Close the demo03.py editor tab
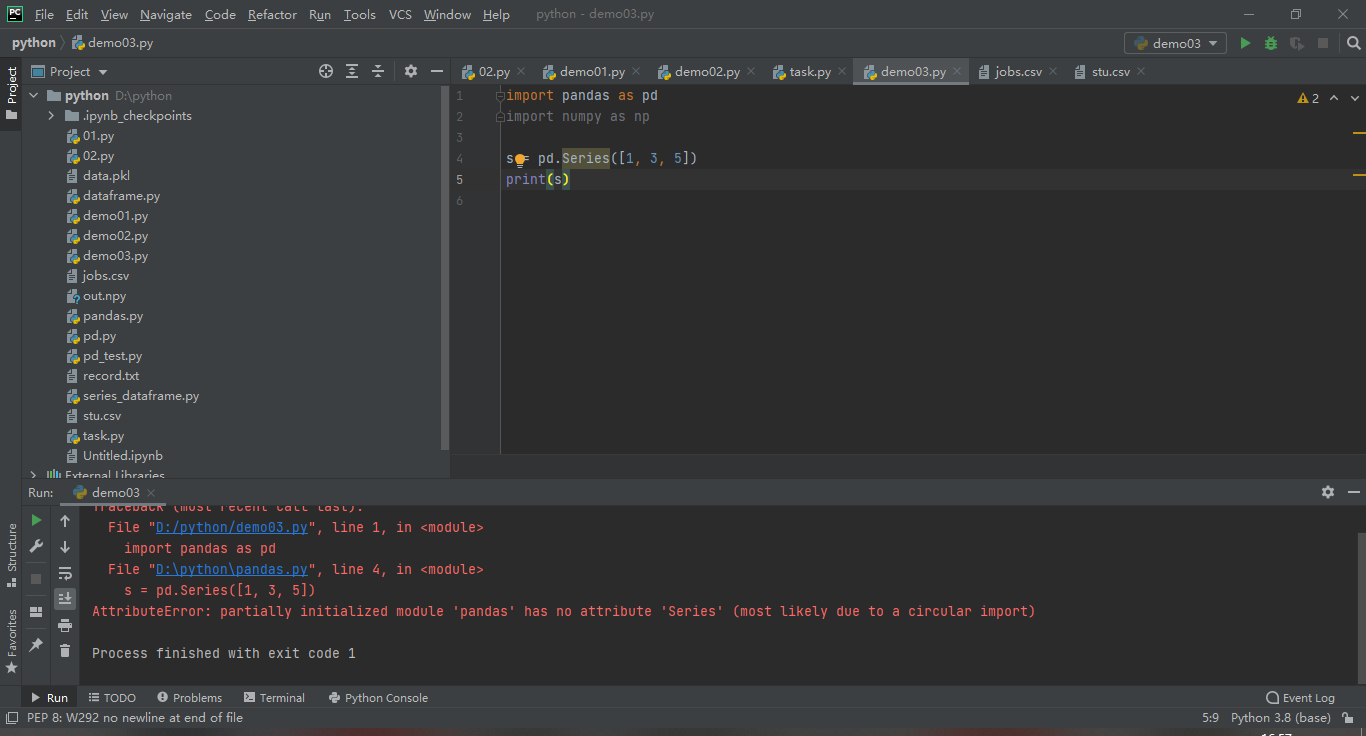This screenshot has width=1366, height=736. tap(957, 71)
